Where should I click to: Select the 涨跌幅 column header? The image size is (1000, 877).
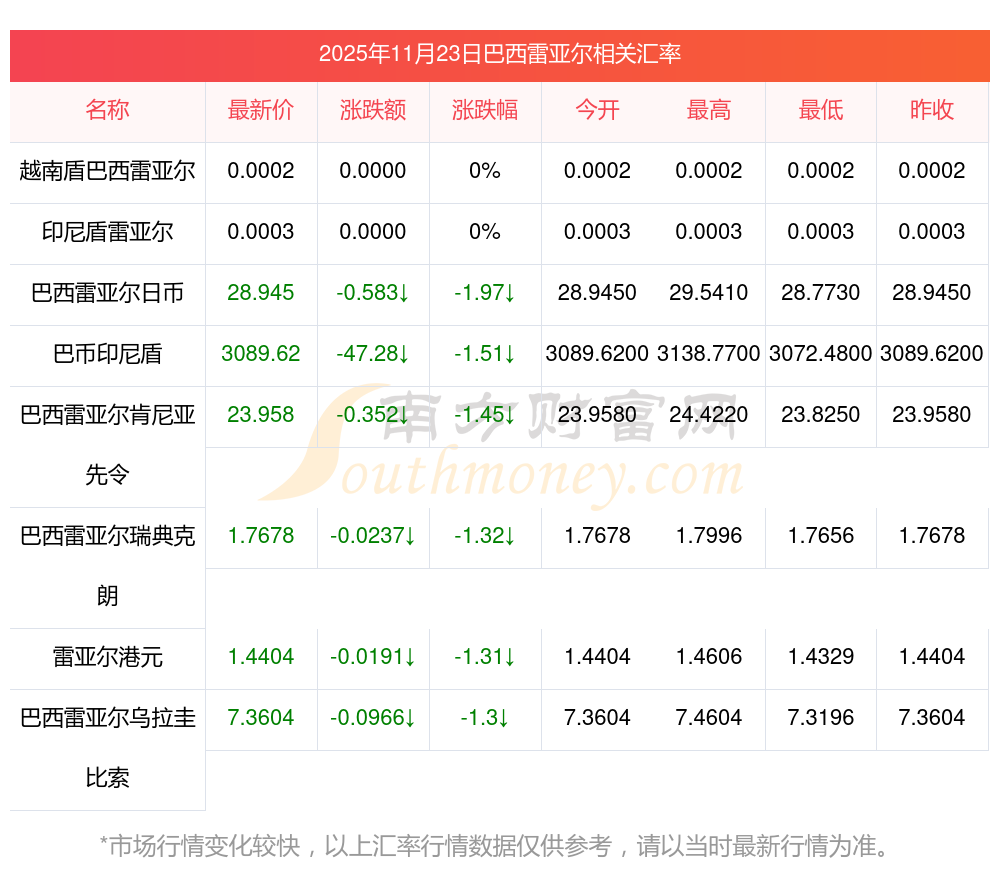click(485, 111)
